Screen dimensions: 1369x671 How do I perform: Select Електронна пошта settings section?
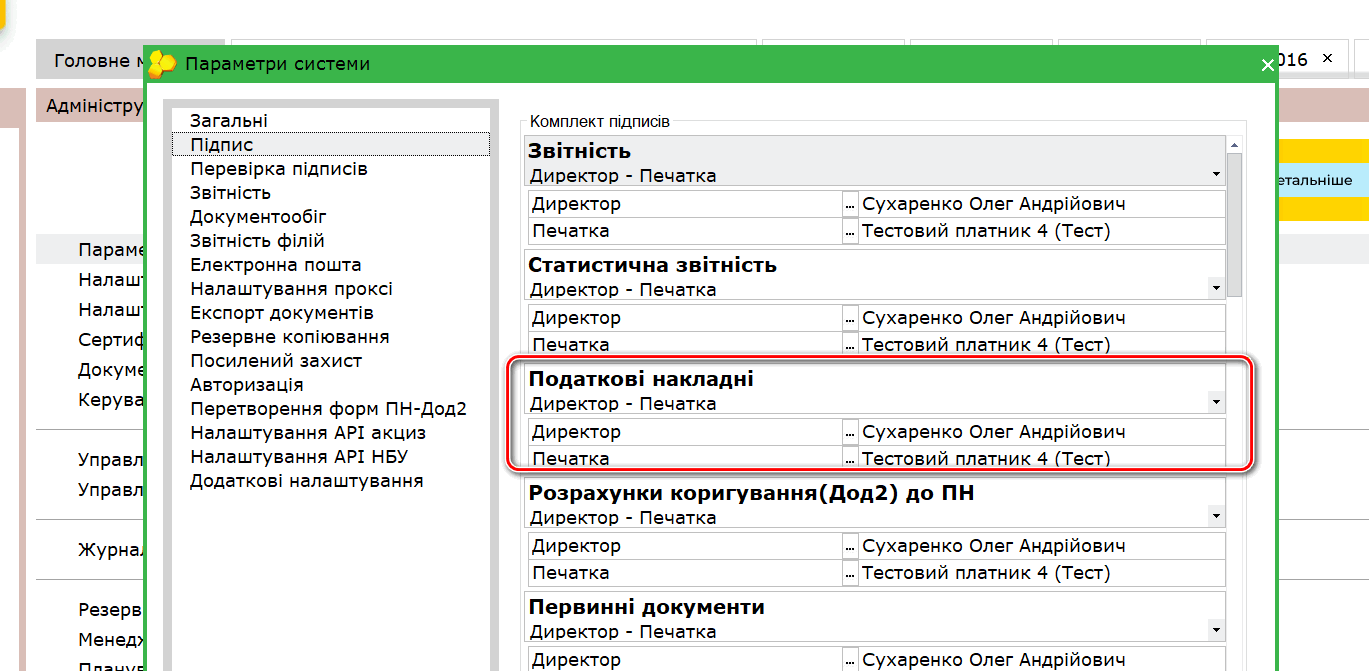point(276,265)
